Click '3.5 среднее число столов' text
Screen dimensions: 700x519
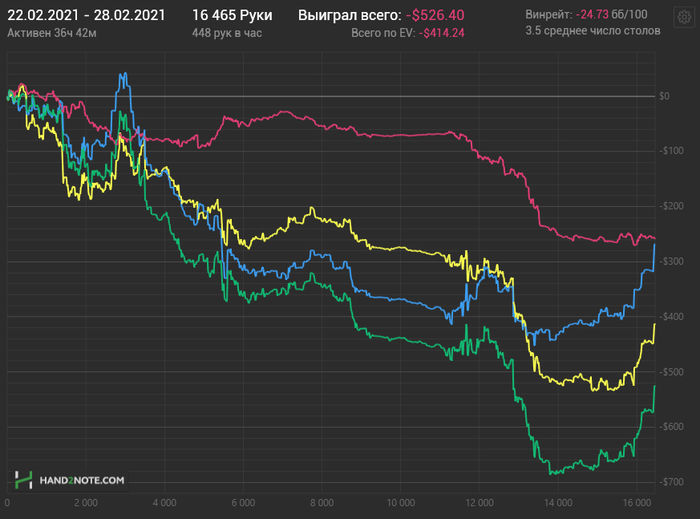[593, 31]
